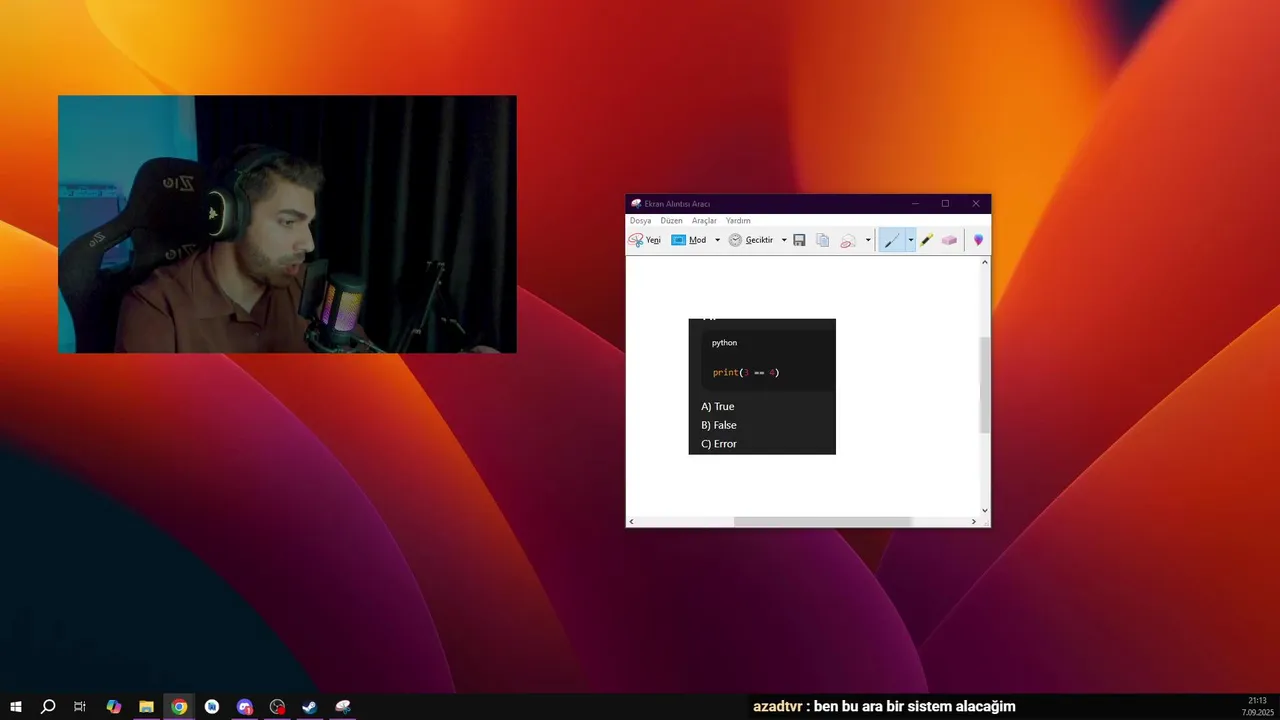Click the Mod snip type button
This screenshot has height=720, width=1280.
[x=689, y=240]
